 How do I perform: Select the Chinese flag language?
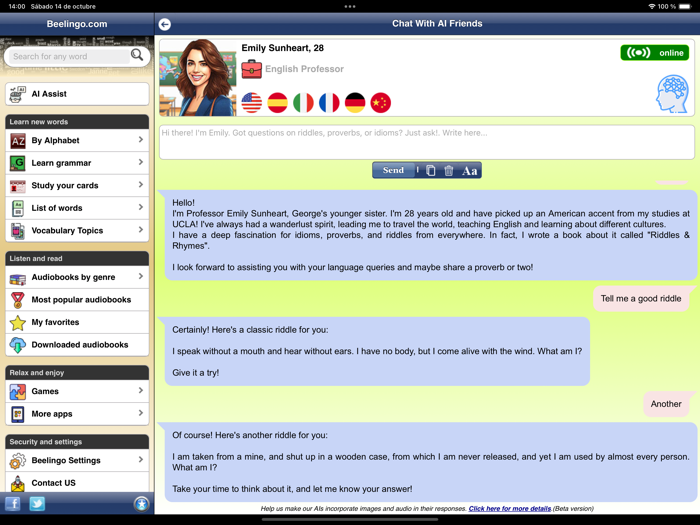pyautogui.click(x=380, y=103)
